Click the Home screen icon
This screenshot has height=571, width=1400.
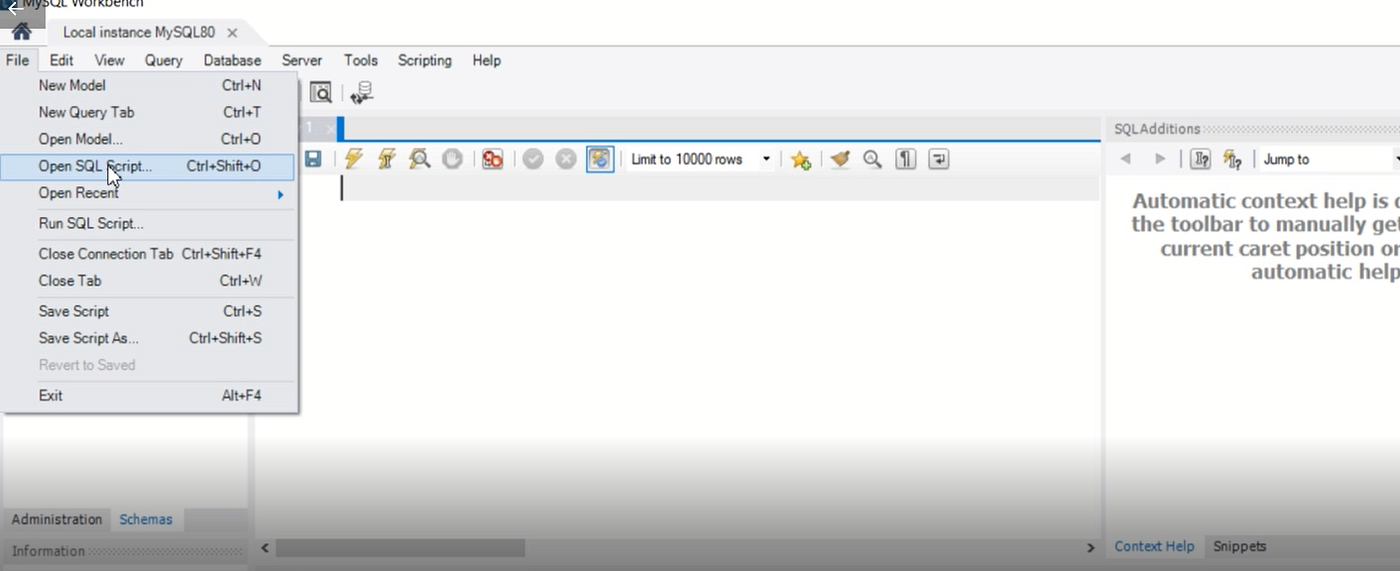coord(22,32)
